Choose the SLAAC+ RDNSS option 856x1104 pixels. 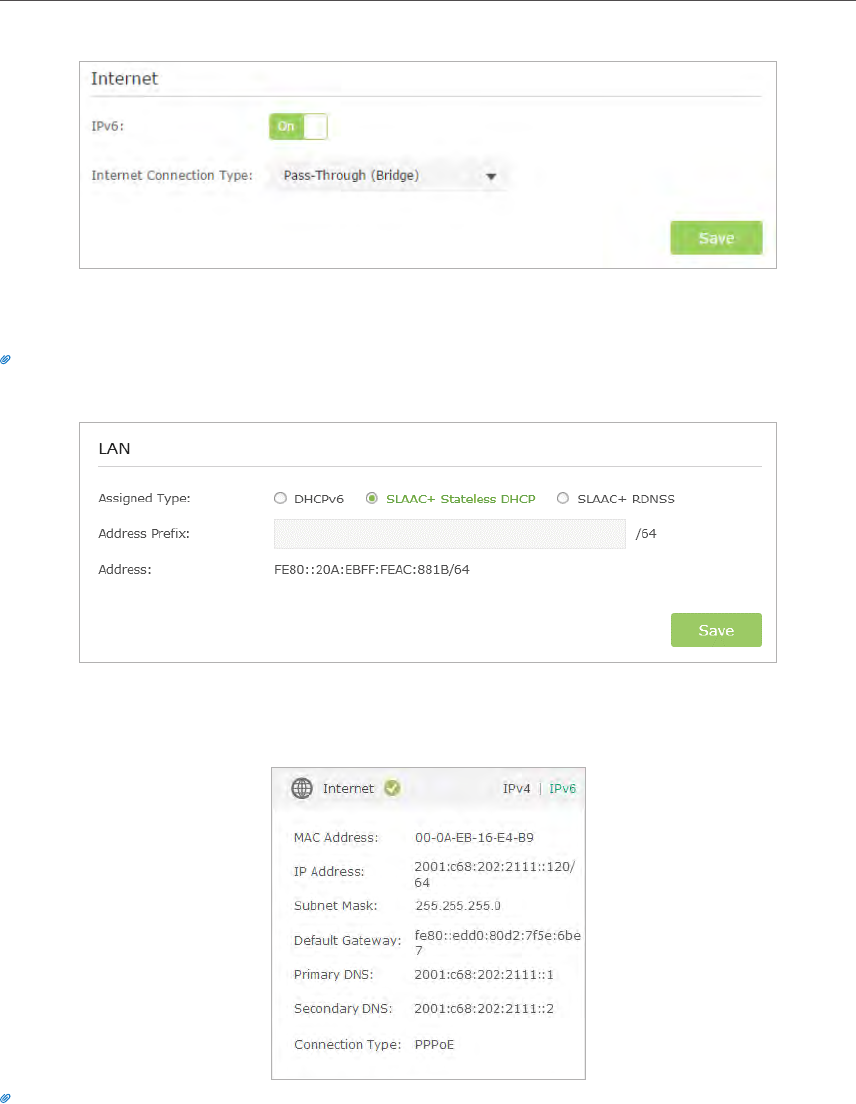562,498
